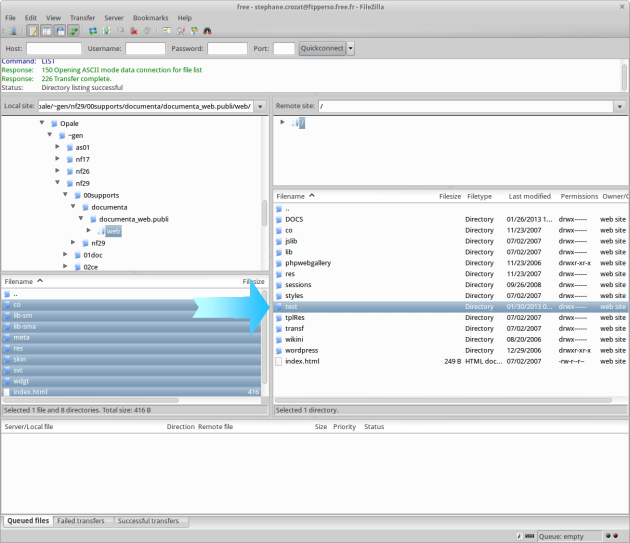Collapse the Opale folder in local tree

42,123
